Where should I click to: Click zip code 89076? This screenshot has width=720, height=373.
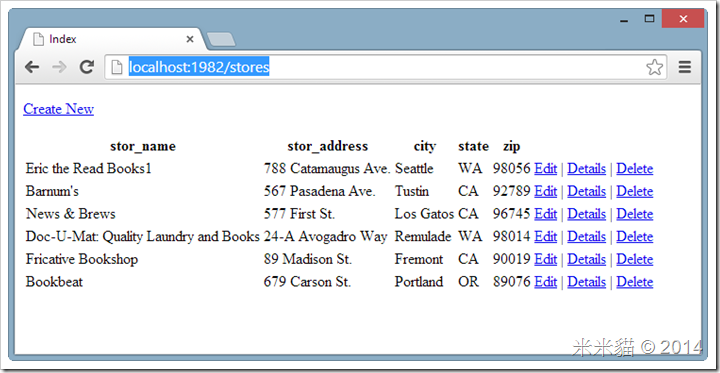[512, 282]
